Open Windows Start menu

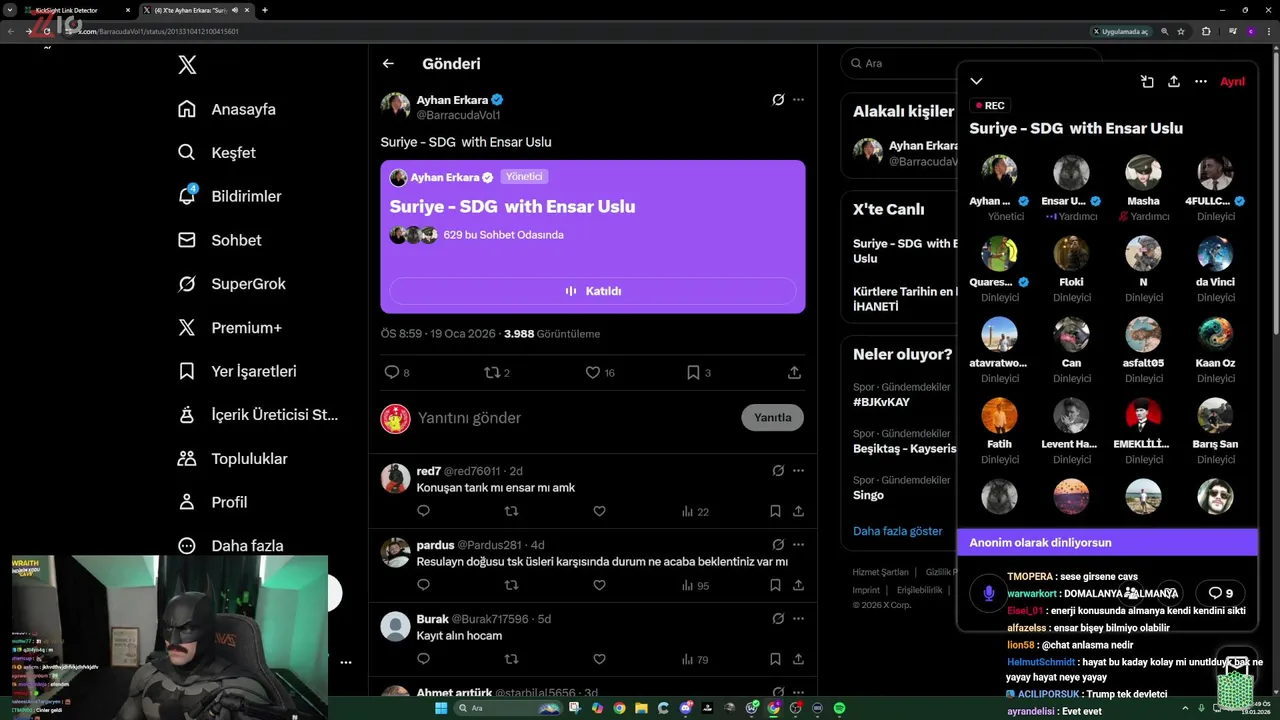click(x=441, y=708)
